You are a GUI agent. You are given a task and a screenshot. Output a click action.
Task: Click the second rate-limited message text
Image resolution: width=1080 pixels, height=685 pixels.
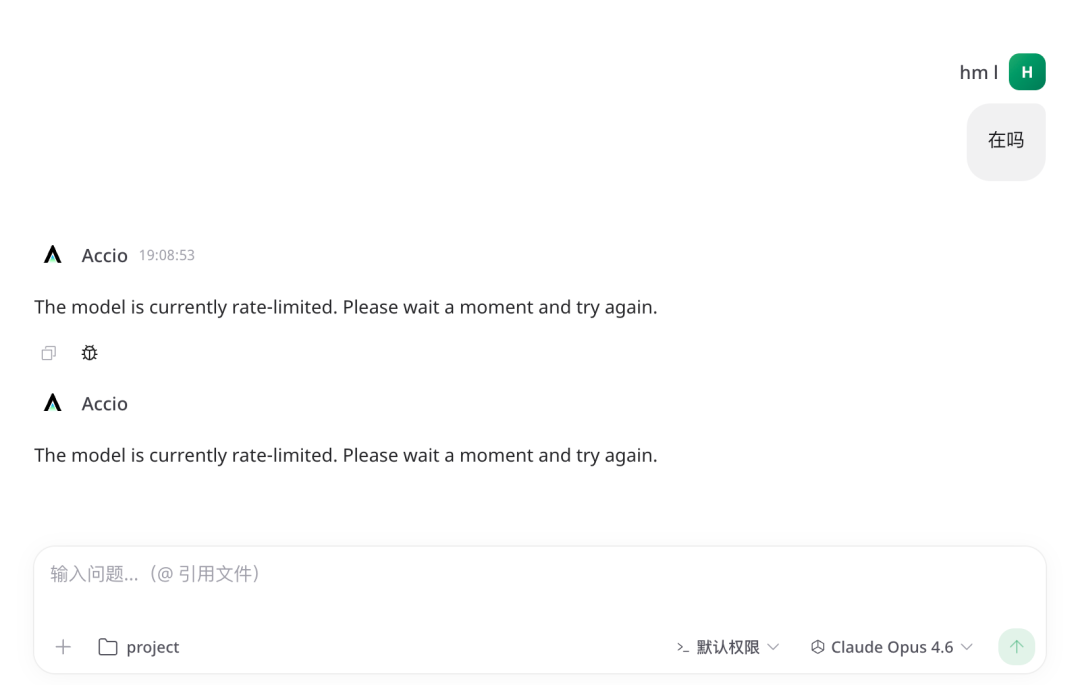(x=346, y=455)
